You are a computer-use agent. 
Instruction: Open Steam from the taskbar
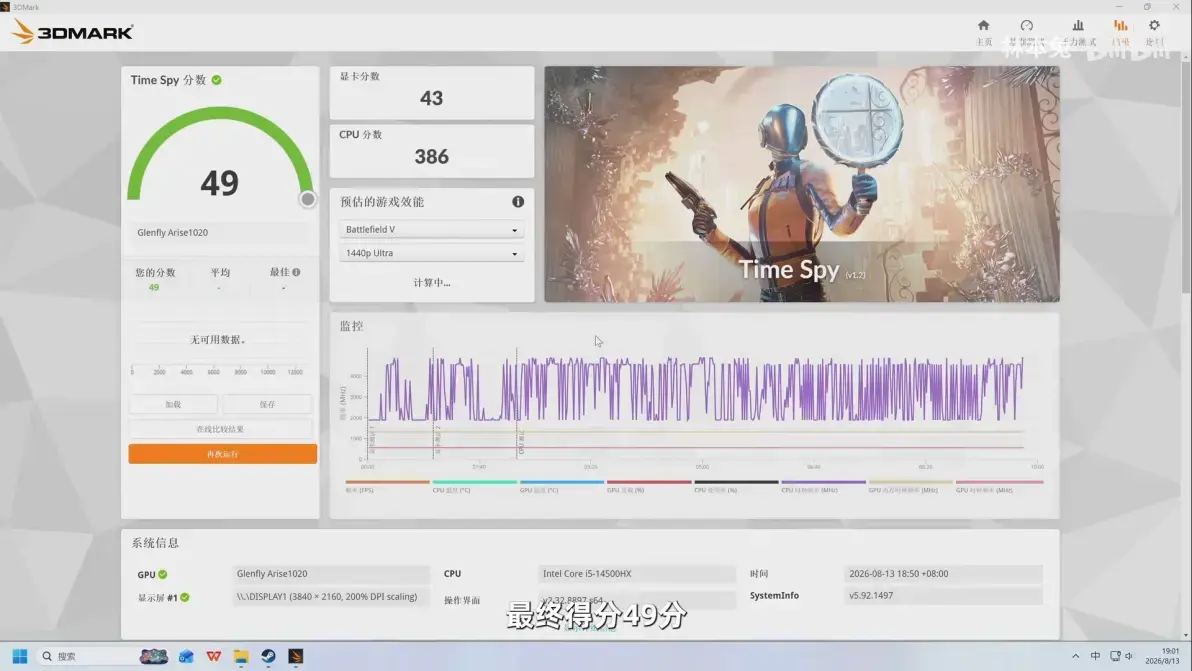(268, 656)
